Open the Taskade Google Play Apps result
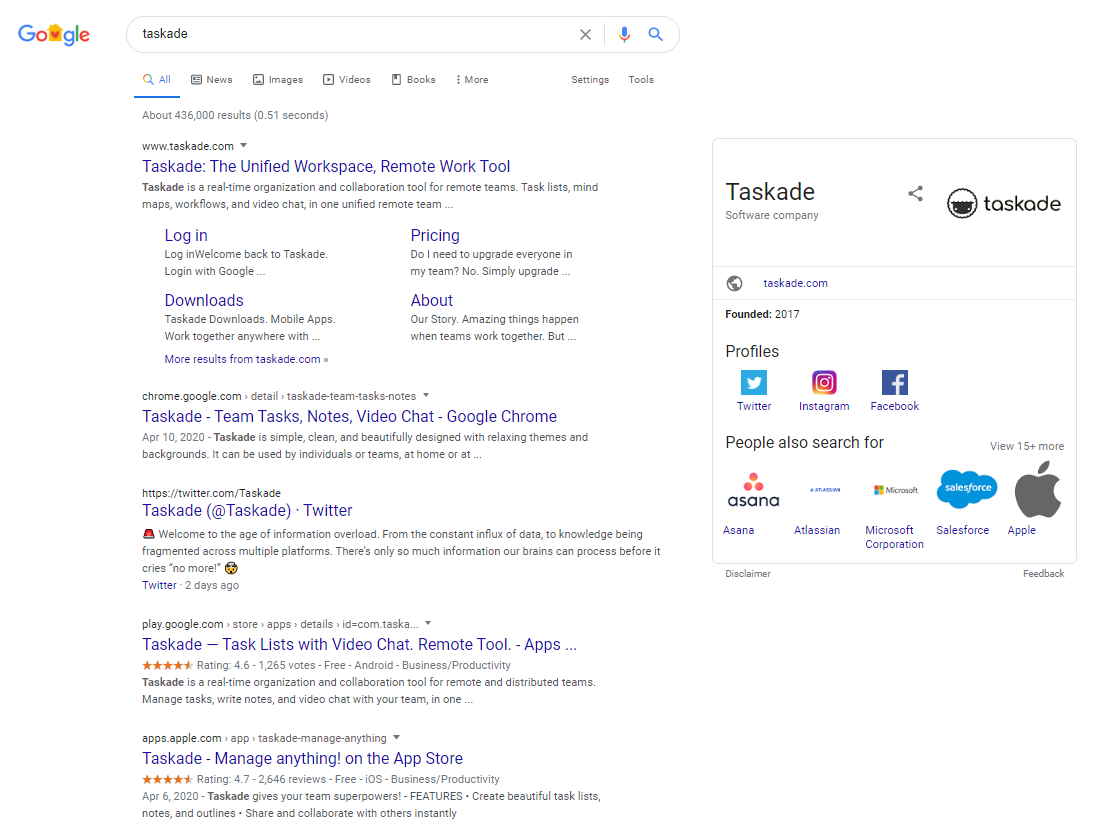 (x=359, y=644)
